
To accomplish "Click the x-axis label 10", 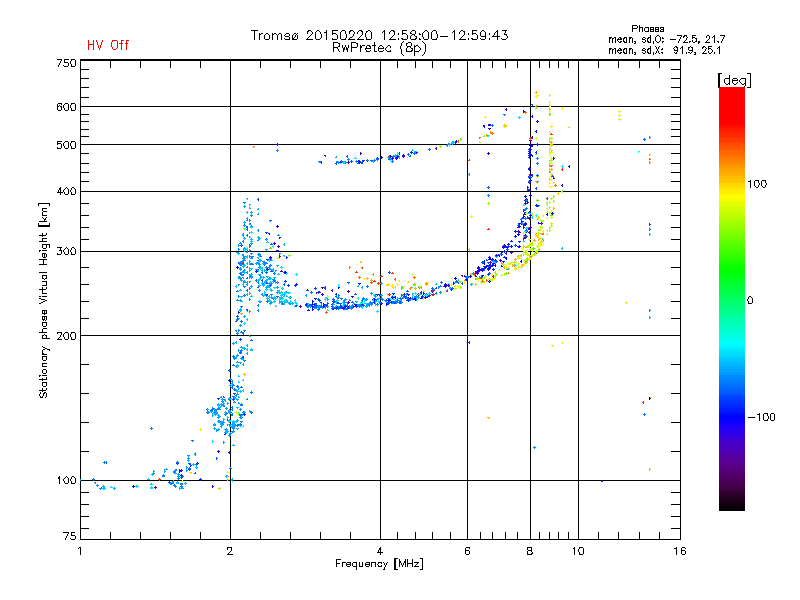I will coord(578,551).
